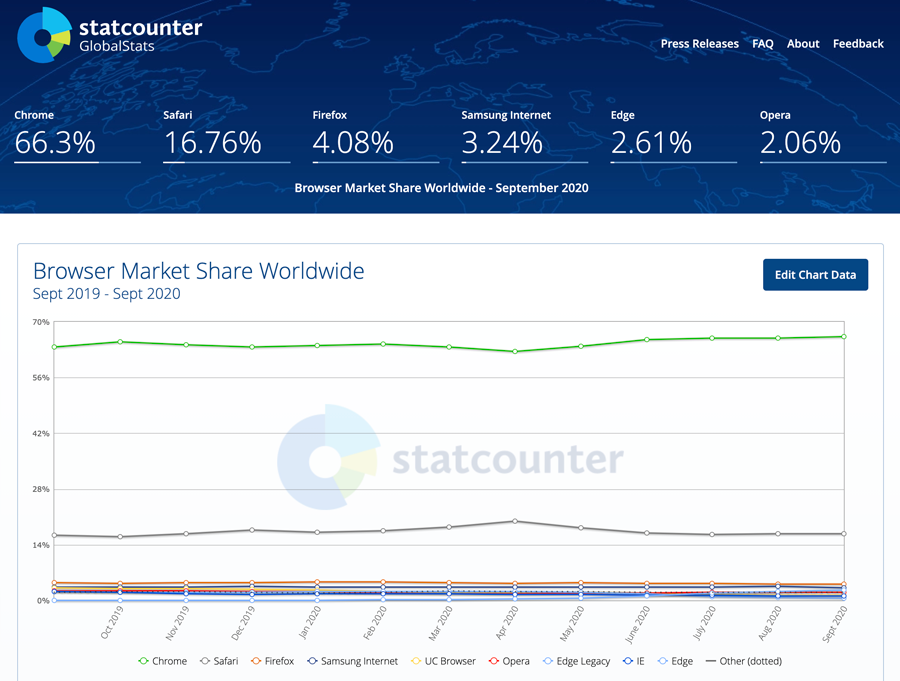This screenshot has width=900, height=681.
Task: Click the Edge 2.61% stat
Action: point(674,136)
